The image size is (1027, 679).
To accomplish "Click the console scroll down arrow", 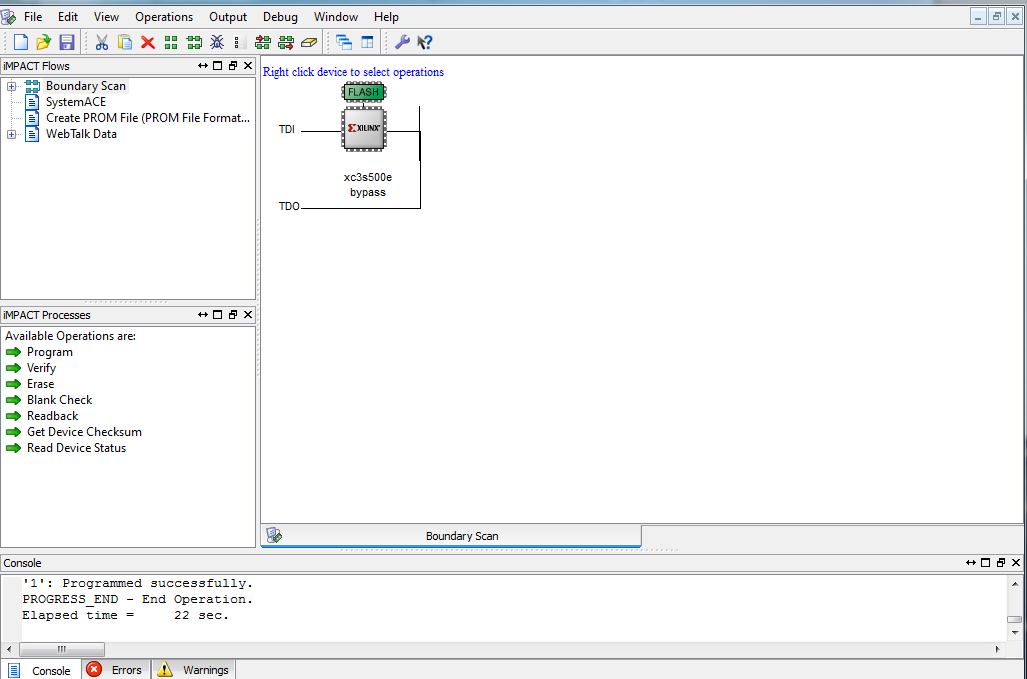I will 1015,633.
